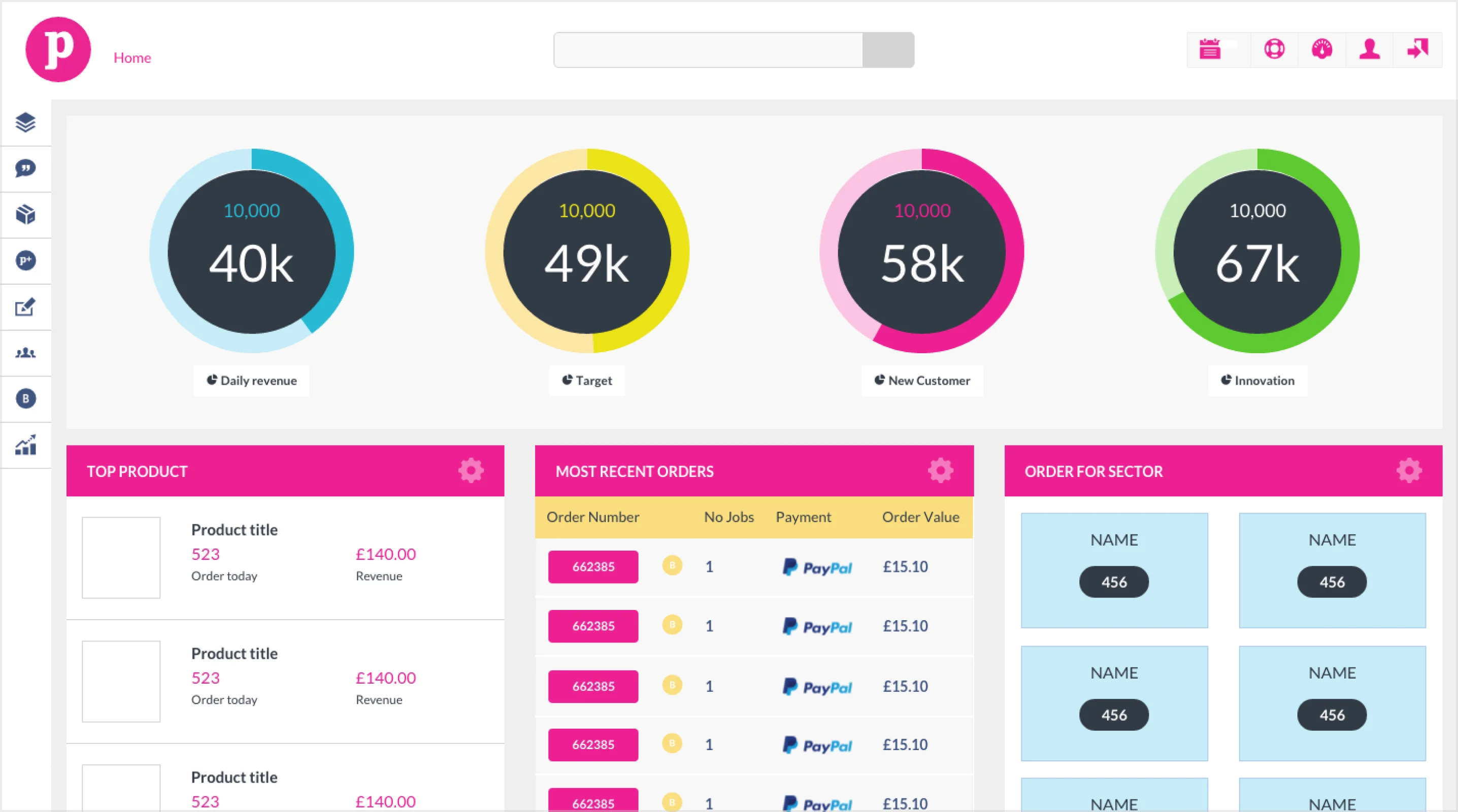Open the calendar icon in header
This screenshot has height=812, width=1458.
[x=1210, y=49]
